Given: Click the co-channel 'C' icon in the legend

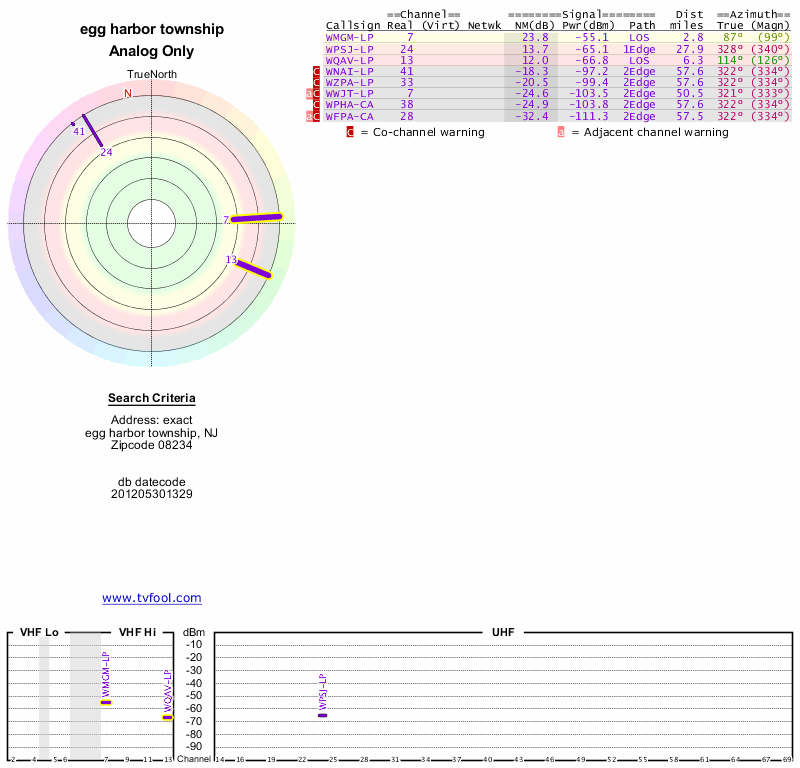Looking at the screenshot, I should pos(350,132).
